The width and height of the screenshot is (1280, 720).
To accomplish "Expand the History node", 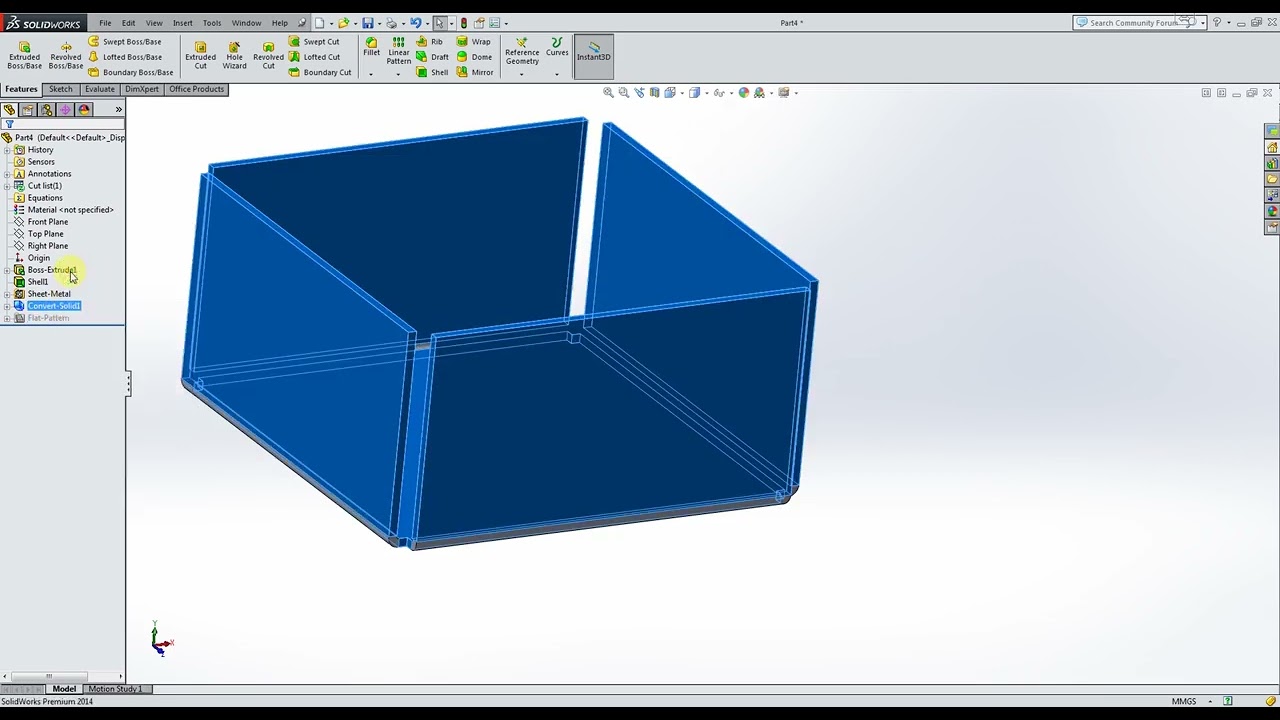I will 7,150.
